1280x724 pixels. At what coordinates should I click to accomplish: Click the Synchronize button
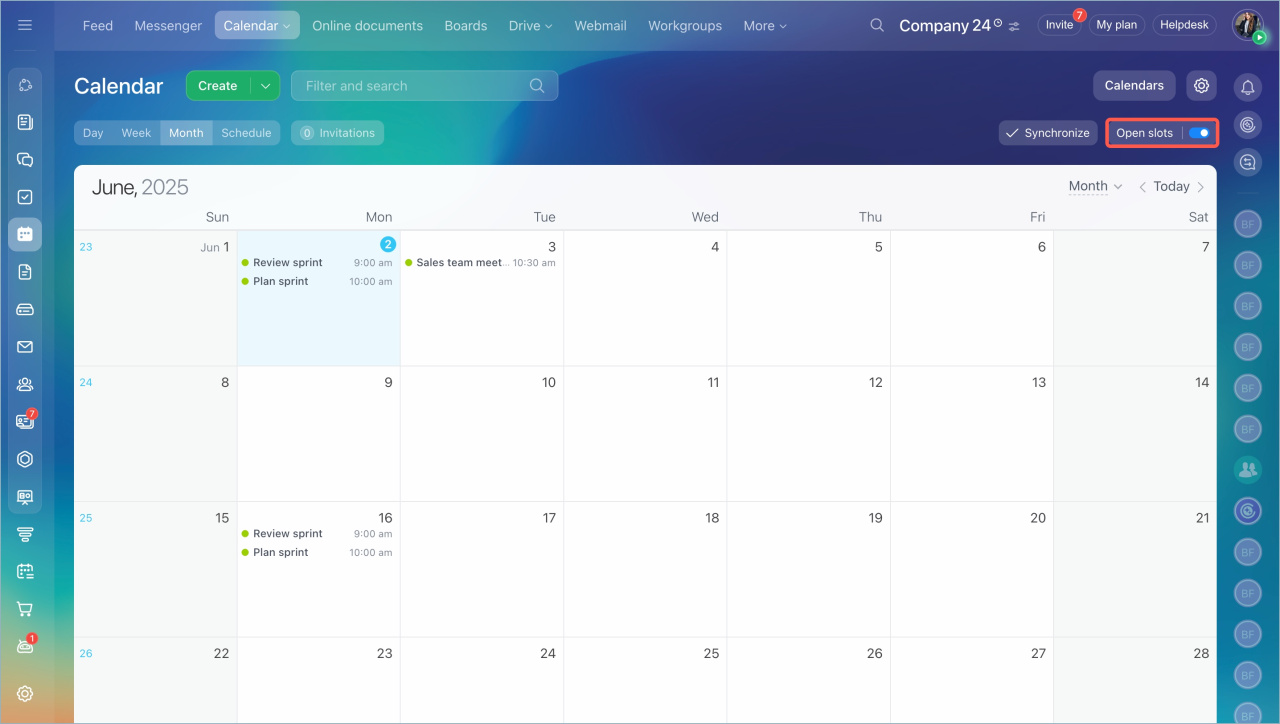tap(1048, 133)
